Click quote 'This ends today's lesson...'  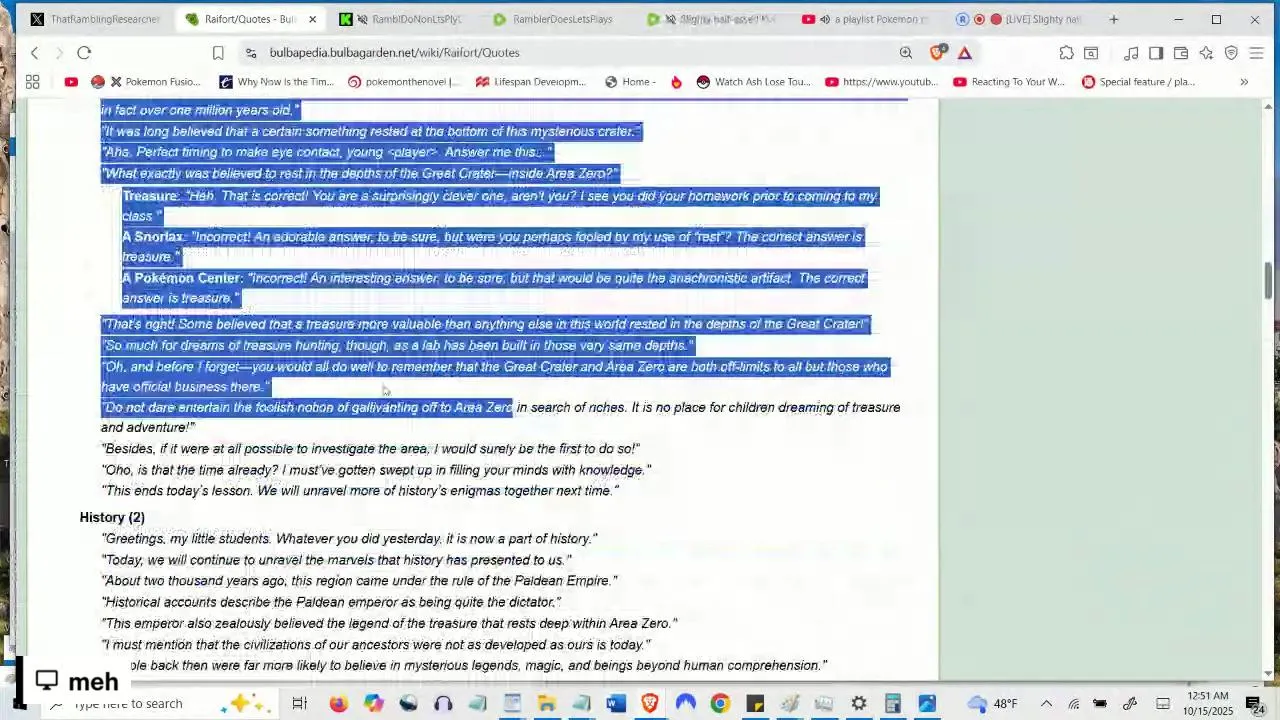360,491
